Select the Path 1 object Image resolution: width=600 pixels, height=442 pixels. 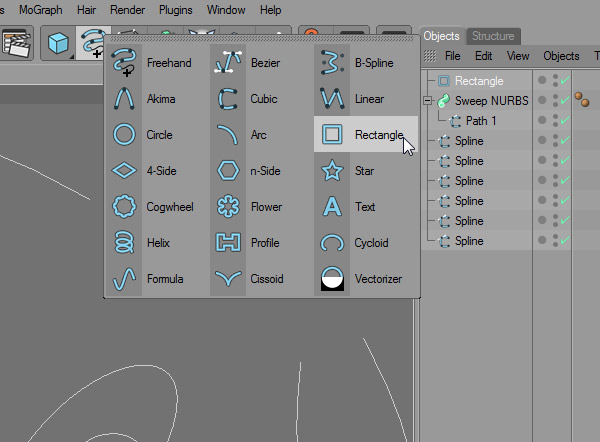click(481, 121)
